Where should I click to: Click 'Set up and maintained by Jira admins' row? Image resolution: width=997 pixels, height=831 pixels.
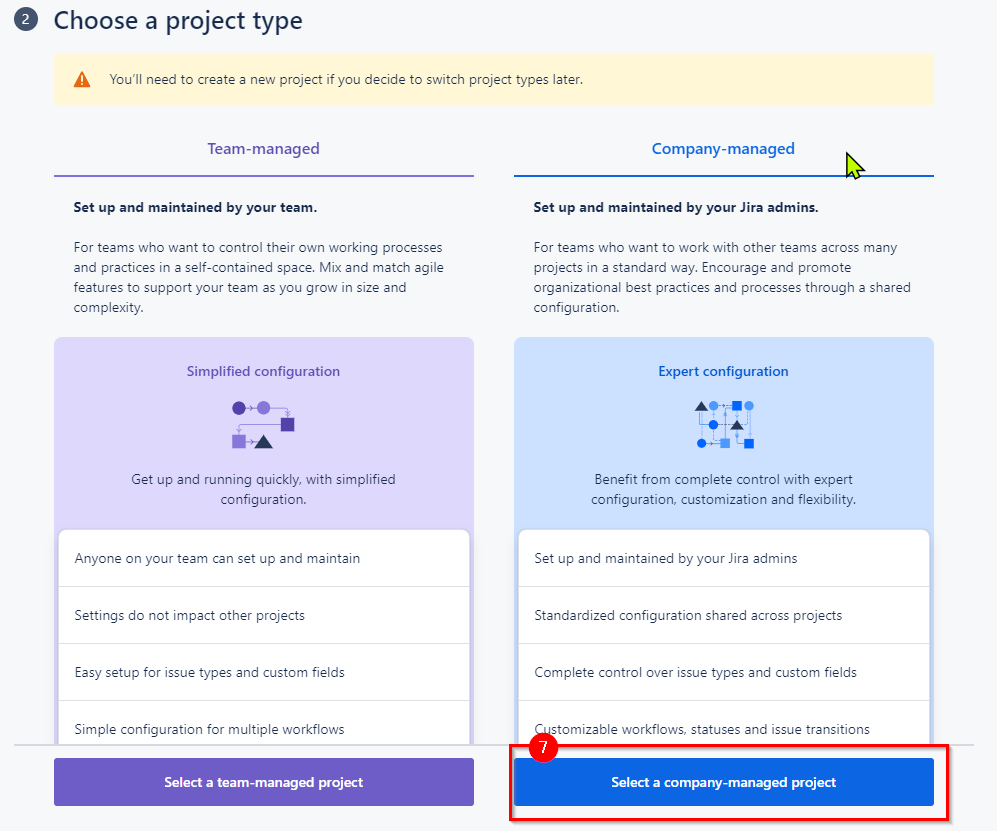coord(724,558)
